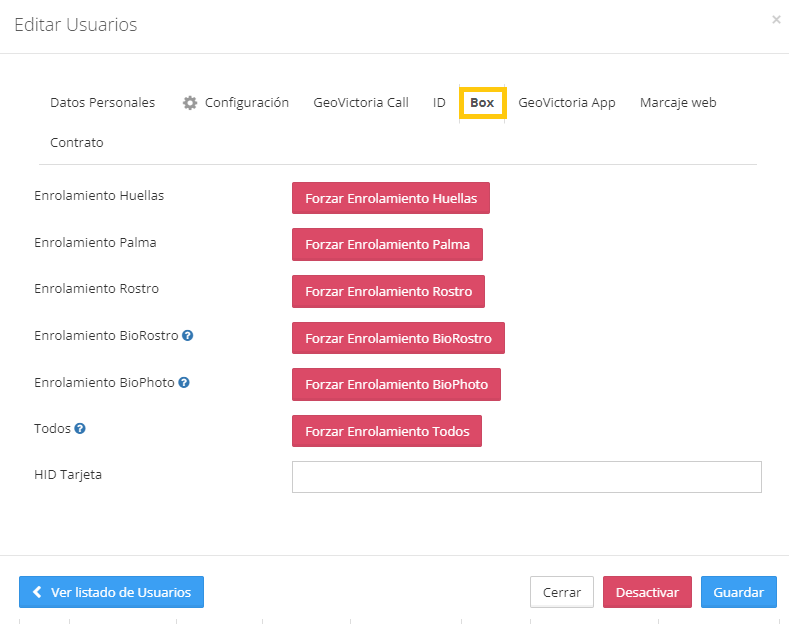
Task: Open the Marcaje web tab
Action: [x=678, y=102]
